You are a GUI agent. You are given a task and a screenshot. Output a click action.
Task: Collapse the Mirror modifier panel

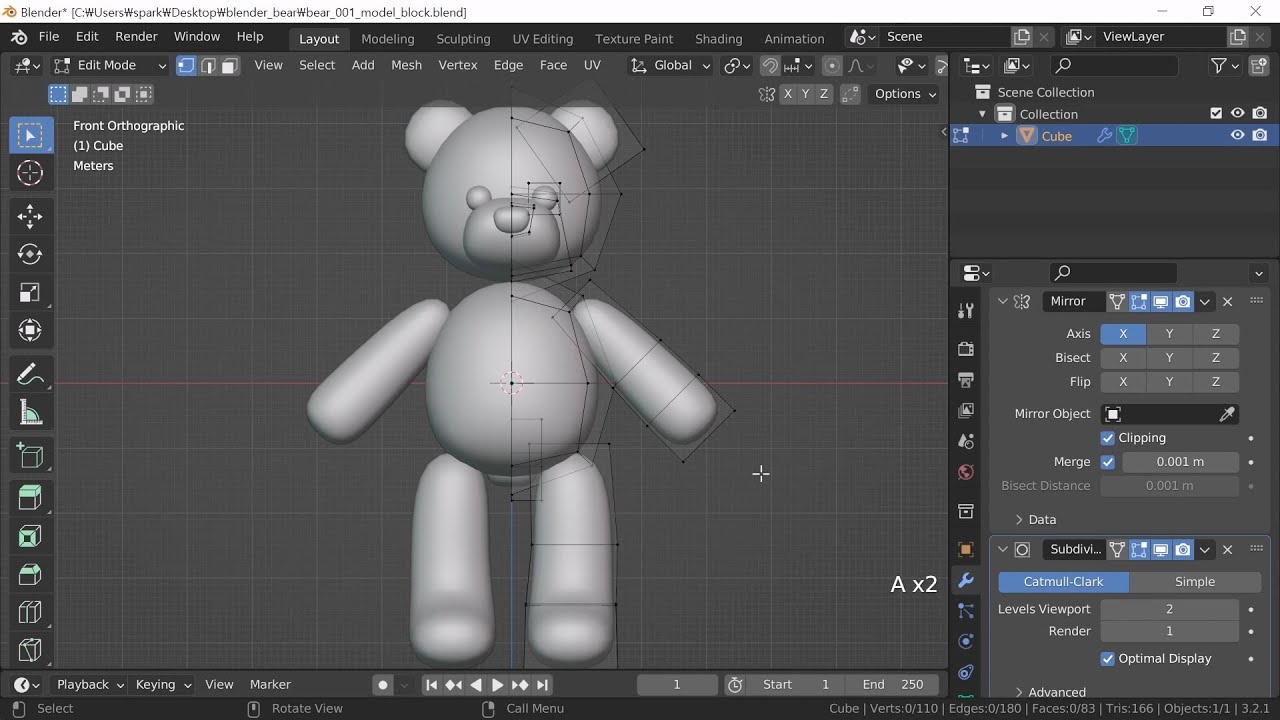[x=1002, y=301]
